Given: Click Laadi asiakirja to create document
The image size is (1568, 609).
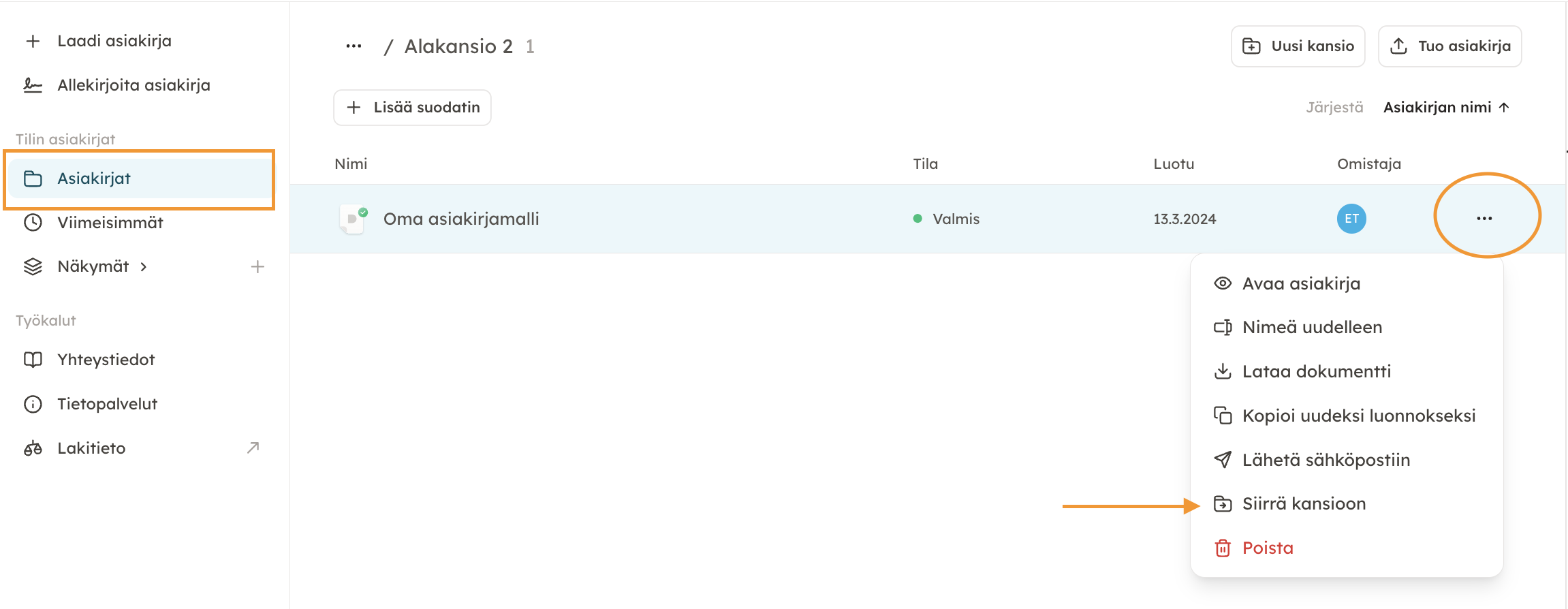Looking at the screenshot, I should [x=114, y=41].
